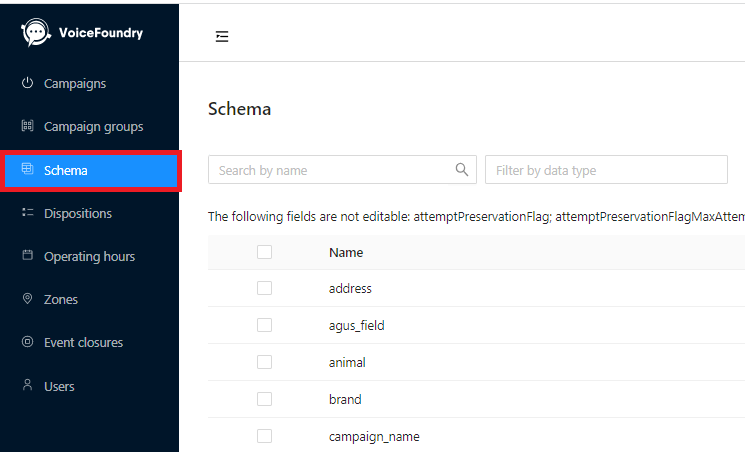Click the Dispositions list icon
This screenshot has height=452, width=745.
(28, 212)
